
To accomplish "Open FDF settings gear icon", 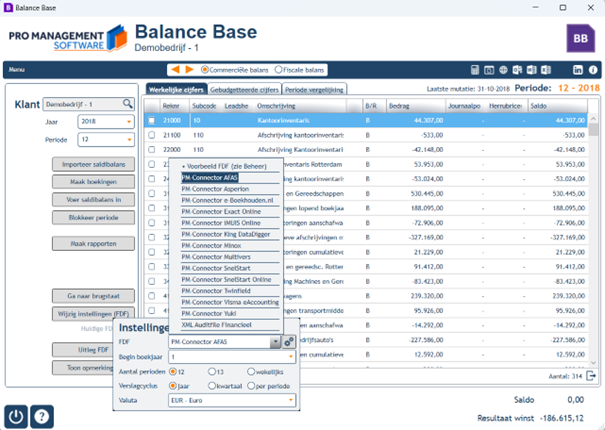I will [x=289, y=342].
